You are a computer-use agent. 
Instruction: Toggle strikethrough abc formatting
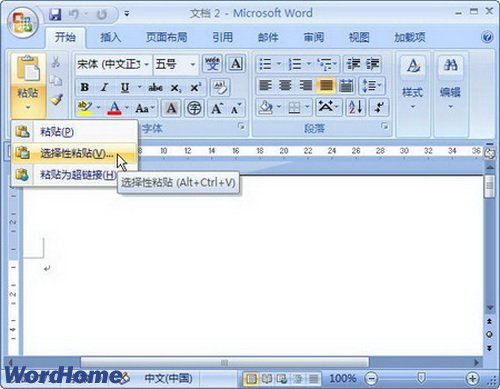point(155,87)
